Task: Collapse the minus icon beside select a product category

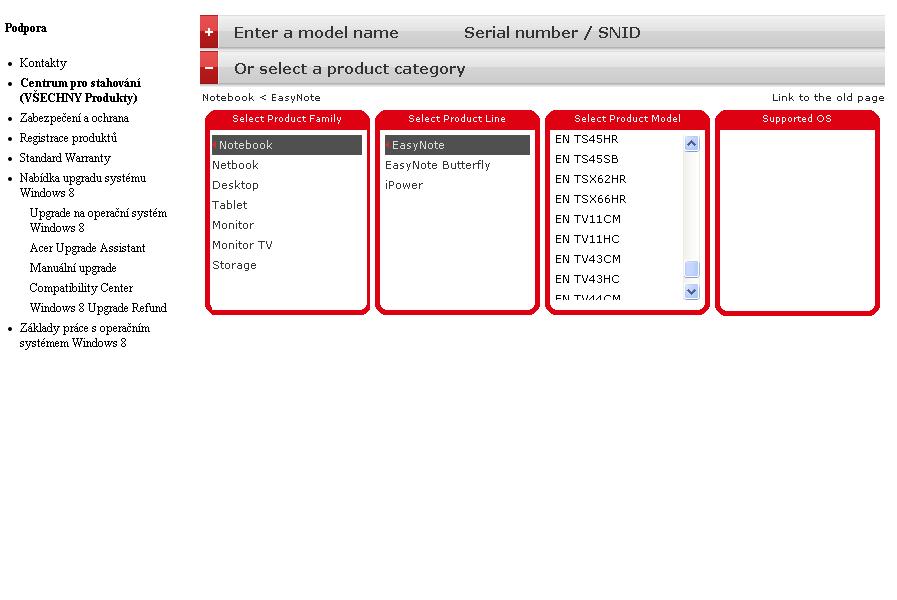Action: [209, 68]
